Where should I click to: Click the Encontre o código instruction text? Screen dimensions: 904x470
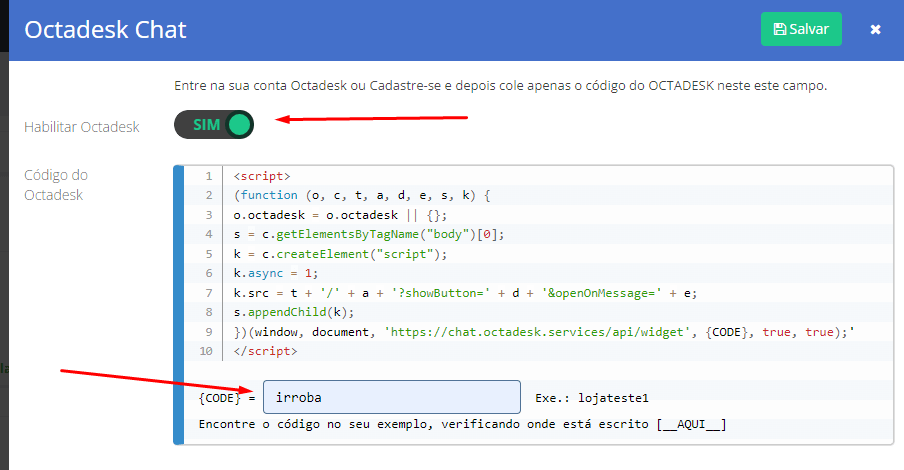pyautogui.click(x=462, y=424)
